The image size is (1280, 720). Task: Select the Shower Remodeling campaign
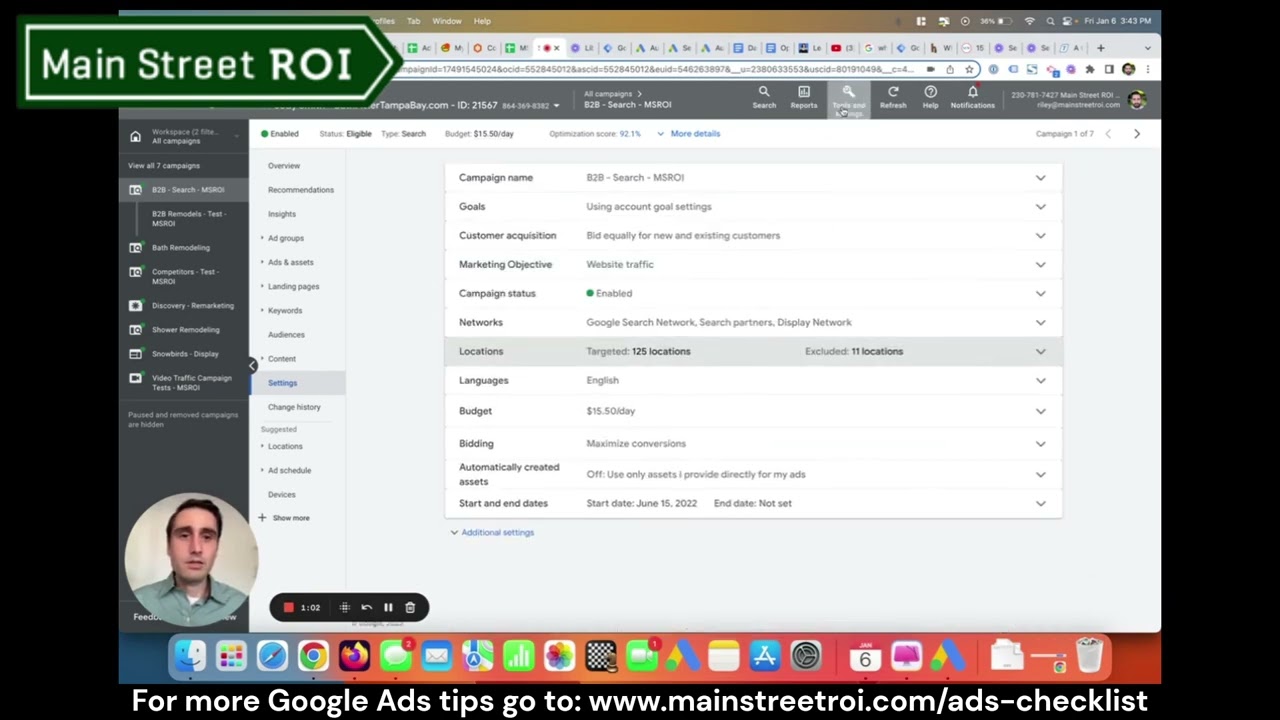click(x=185, y=330)
